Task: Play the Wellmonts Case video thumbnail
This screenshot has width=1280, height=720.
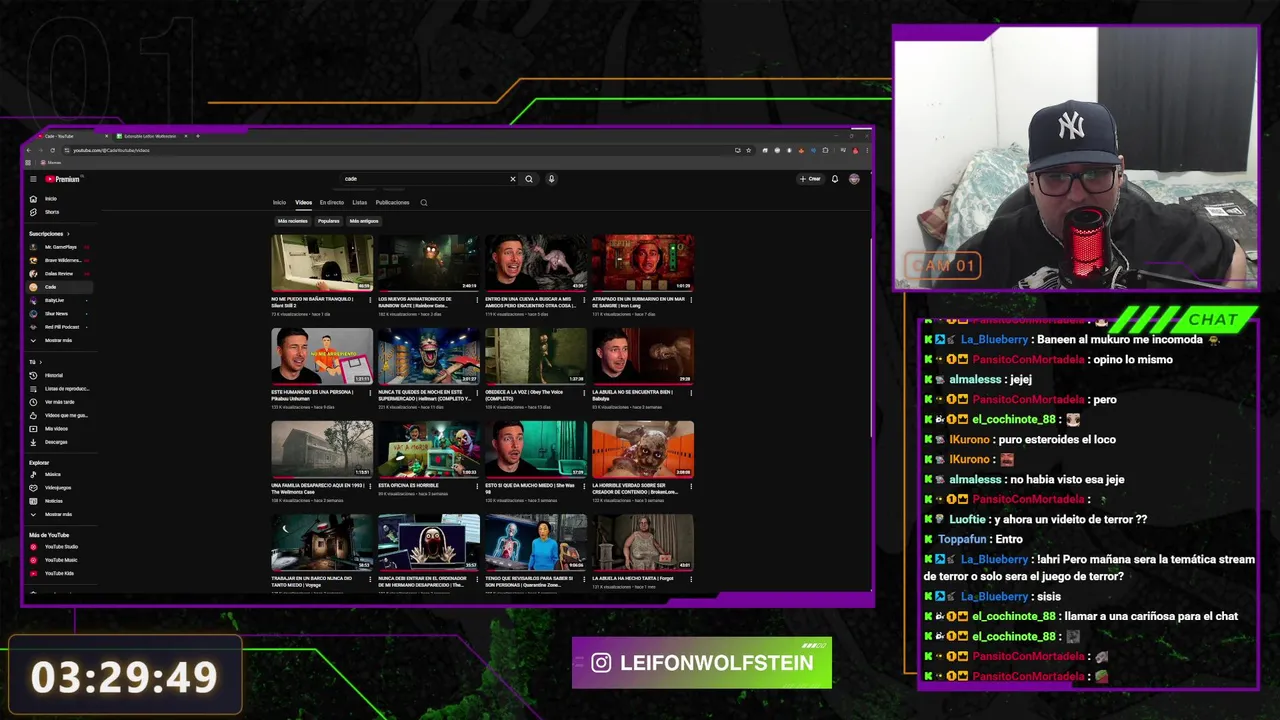Action: click(x=322, y=449)
